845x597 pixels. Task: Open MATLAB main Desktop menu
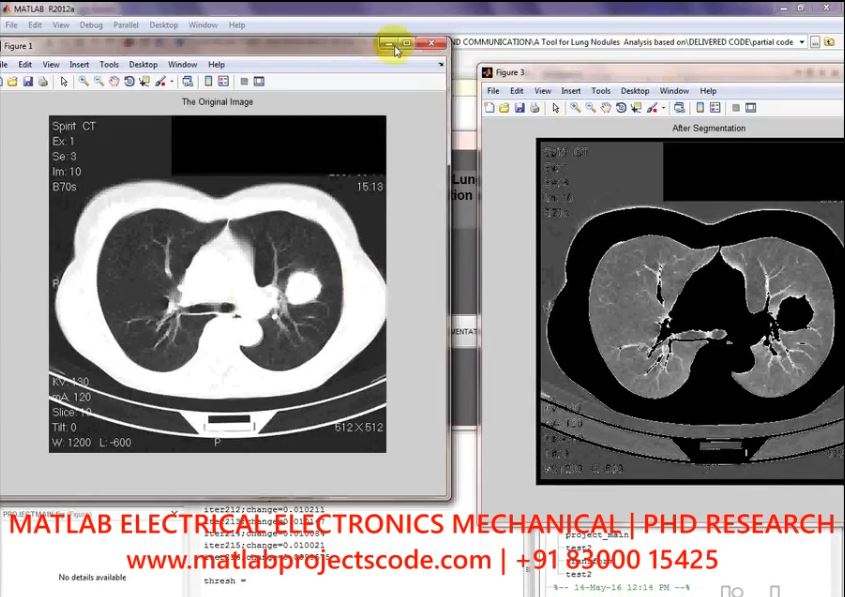[164, 25]
